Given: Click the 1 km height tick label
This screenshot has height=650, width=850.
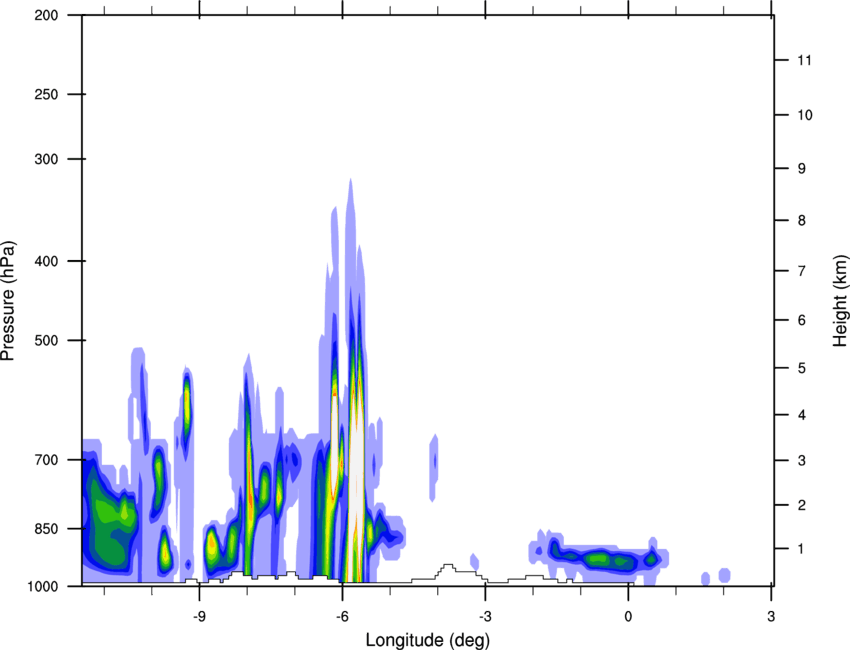Looking at the screenshot, I should (802, 549).
